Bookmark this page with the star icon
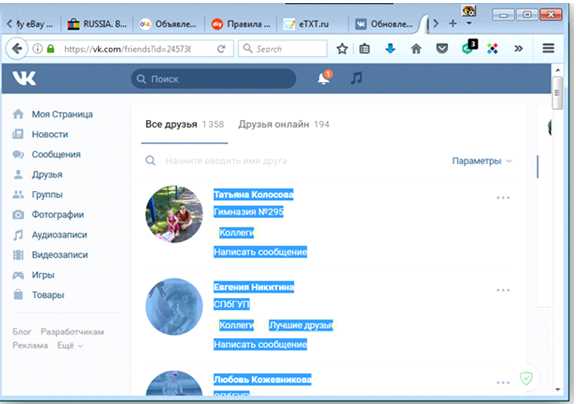The image size is (576, 404). coord(342,48)
